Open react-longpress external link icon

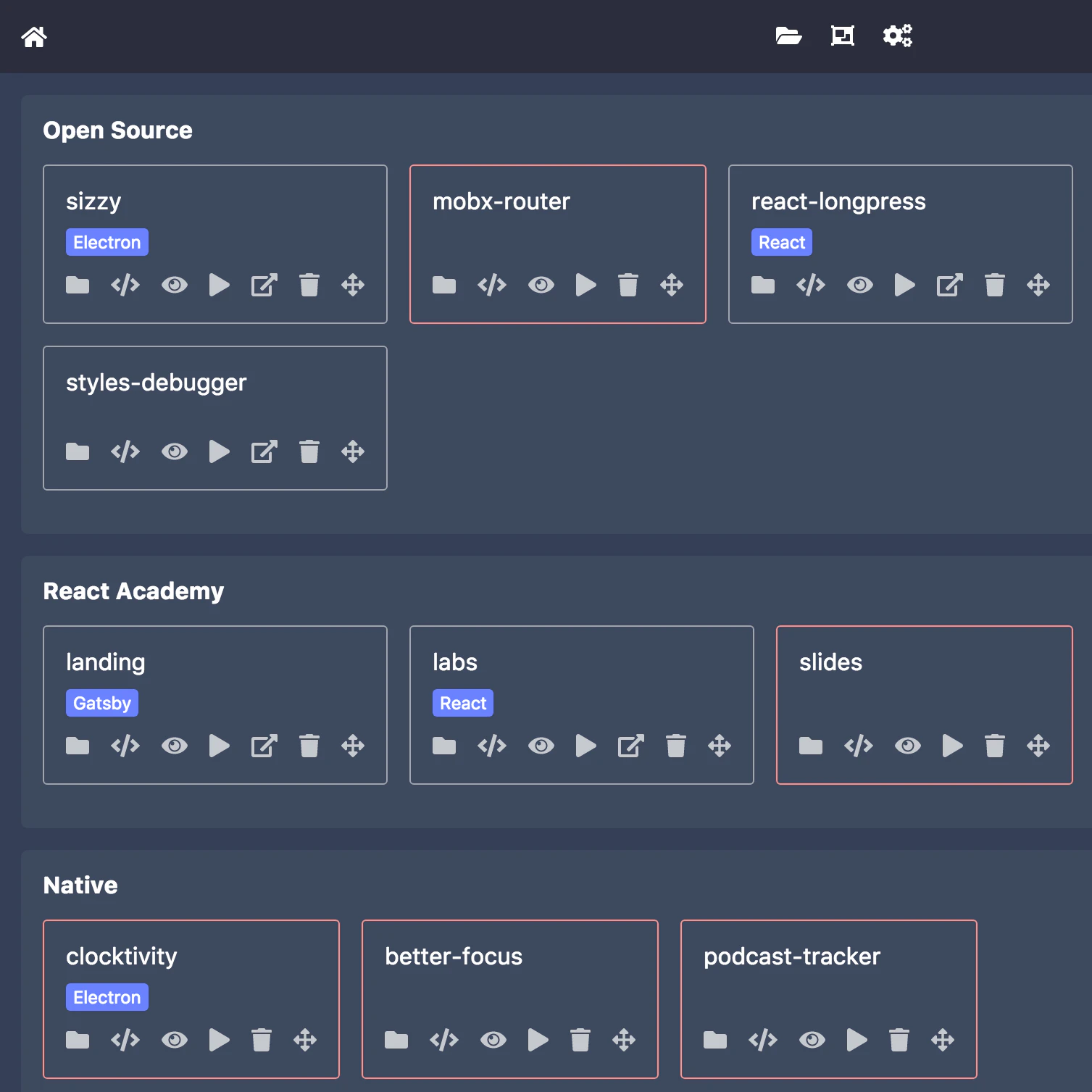[950, 285]
